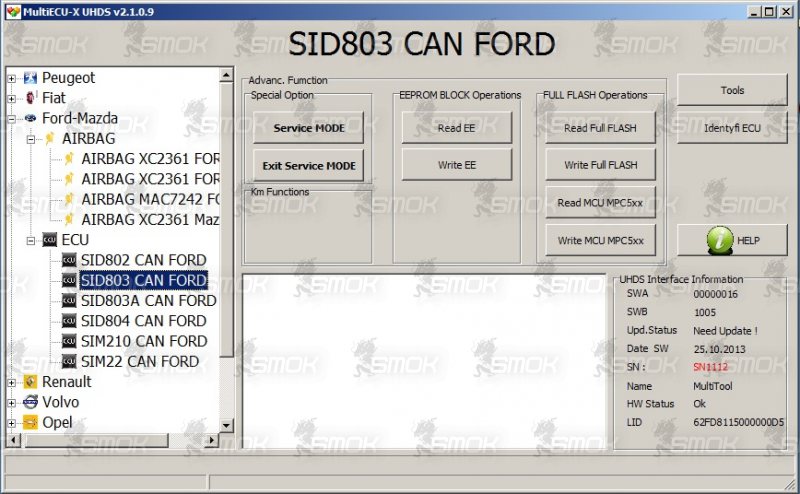Click Read MCU MPC5xx button
The height and width of the screenshot is (494, 800).
601,203
